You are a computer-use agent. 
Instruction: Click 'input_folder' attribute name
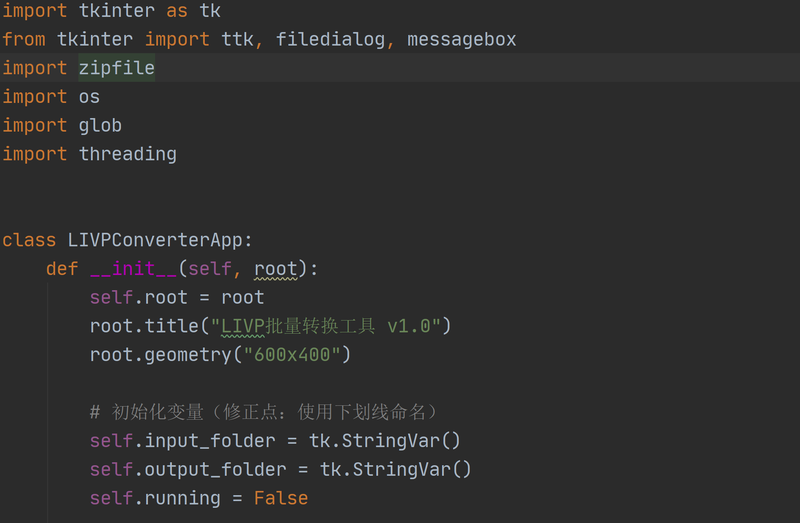pos(210,440)
